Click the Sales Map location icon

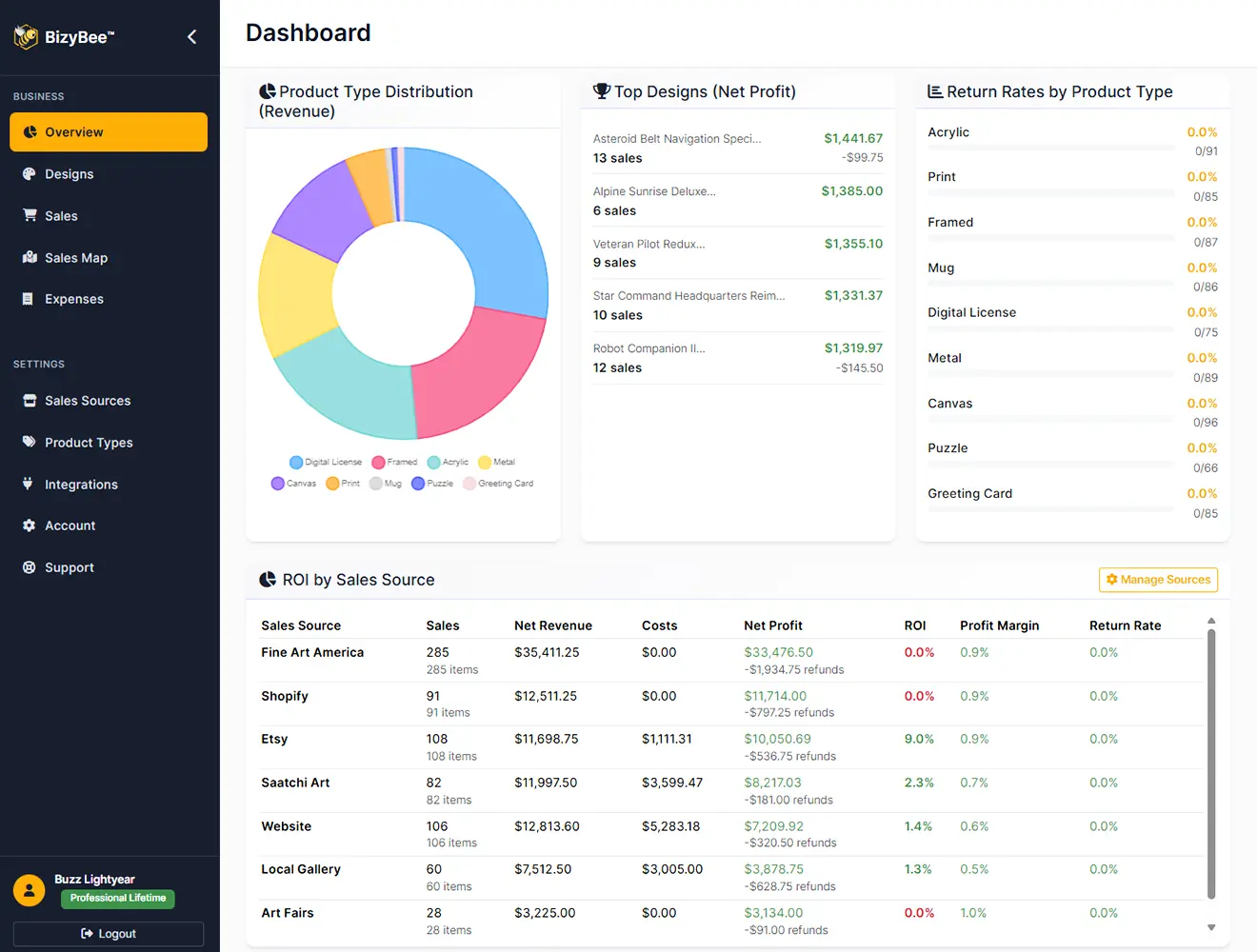coord(30,257)
